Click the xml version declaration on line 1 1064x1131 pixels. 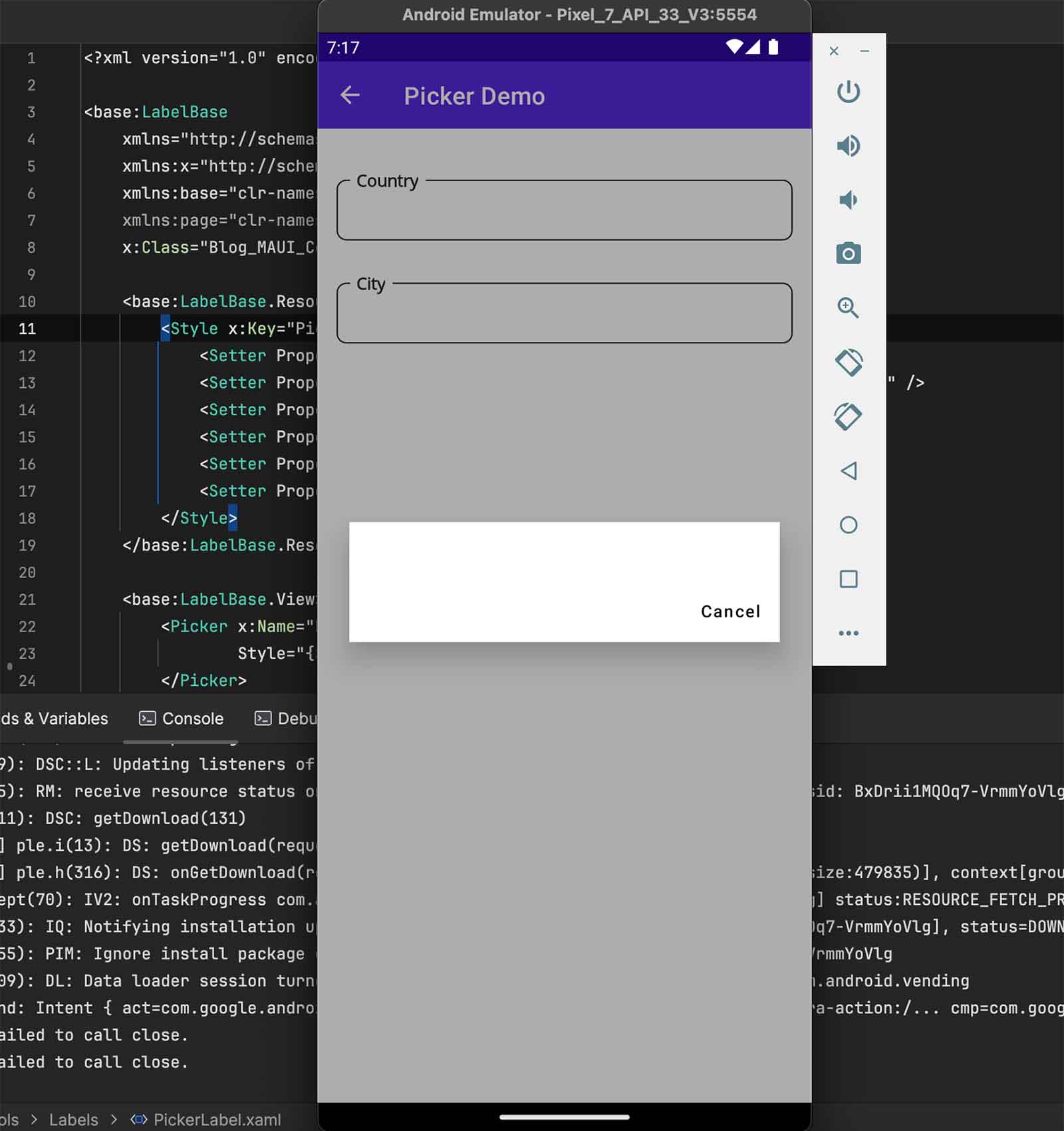point(200,58)
